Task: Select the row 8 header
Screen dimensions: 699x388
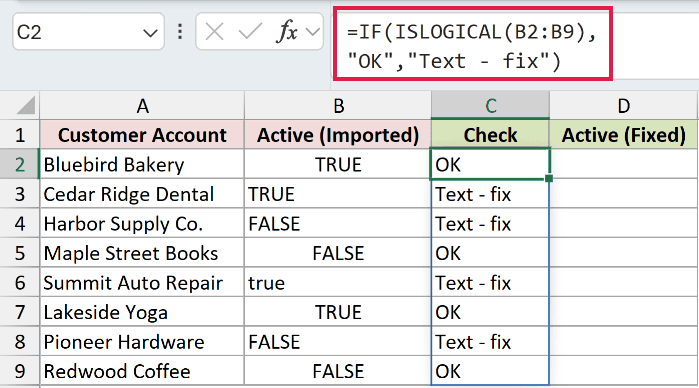Action: coord(20,342)
